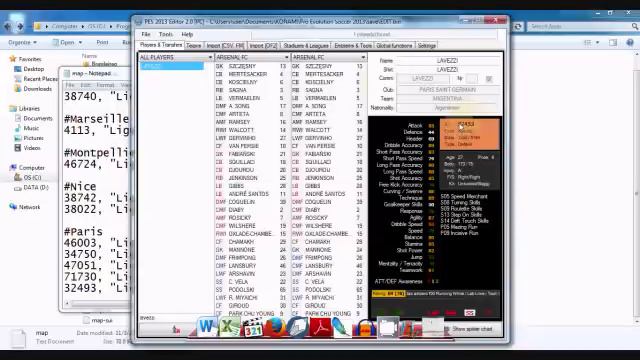
Task: Select VAN PERSIE in middle squad list
Action: [249, 146]
